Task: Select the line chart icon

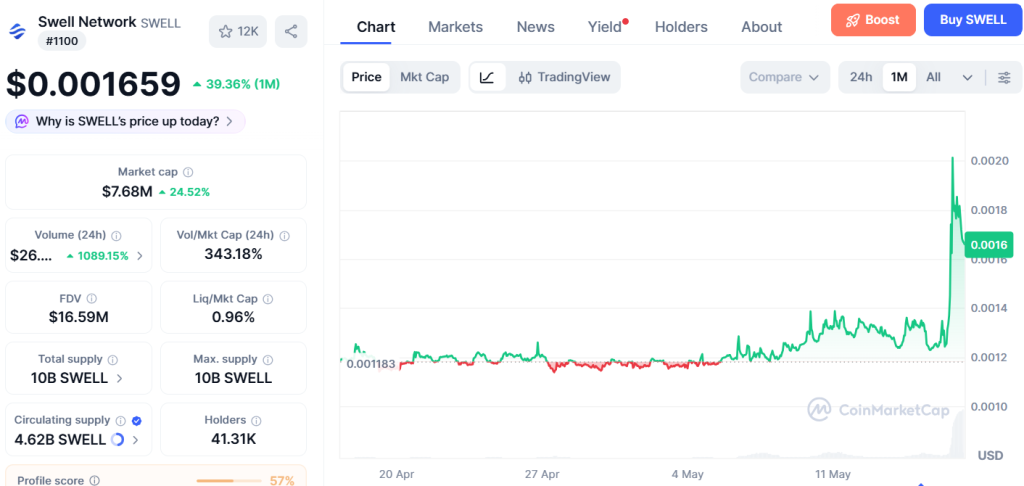Action: pos(487,77)
